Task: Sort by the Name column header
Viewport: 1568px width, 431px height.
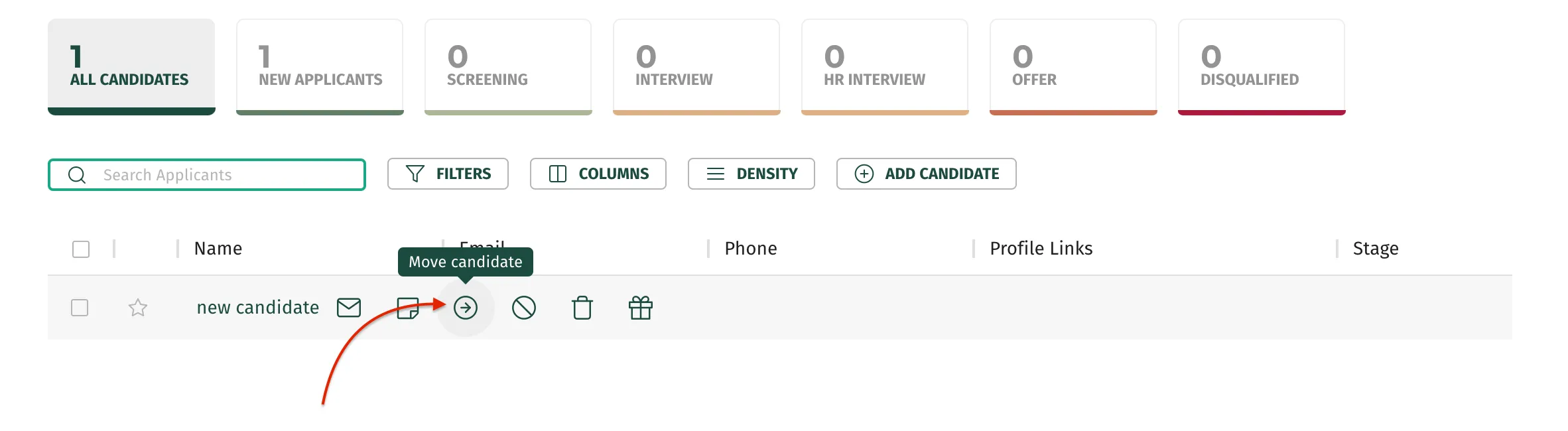Action: click(x=218, y=249)
